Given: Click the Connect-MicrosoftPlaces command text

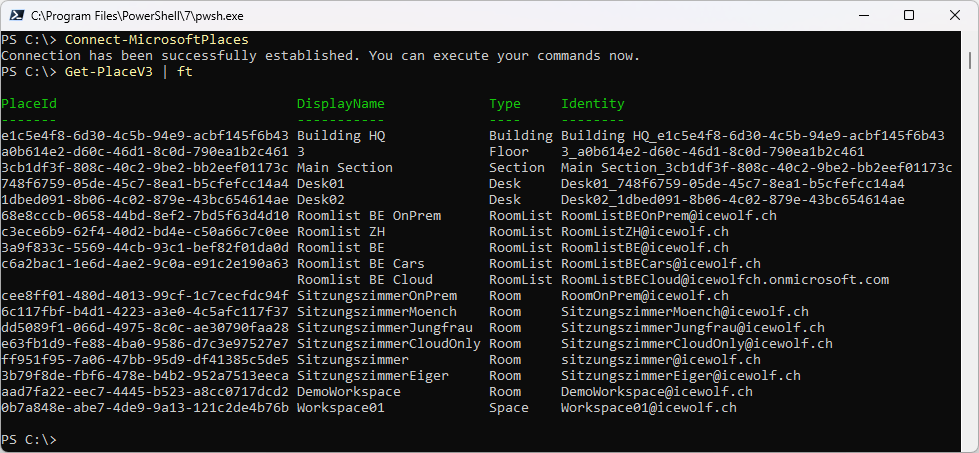Looking at the screenshot, I should tap(157, 40).
